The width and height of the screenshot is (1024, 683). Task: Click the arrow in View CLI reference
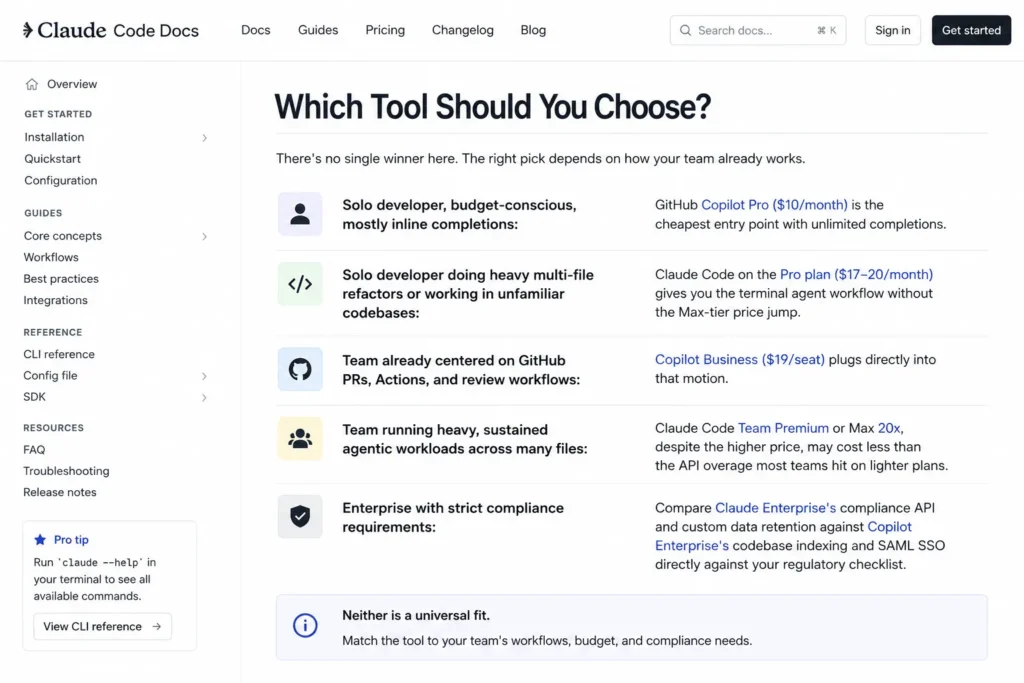157,626
